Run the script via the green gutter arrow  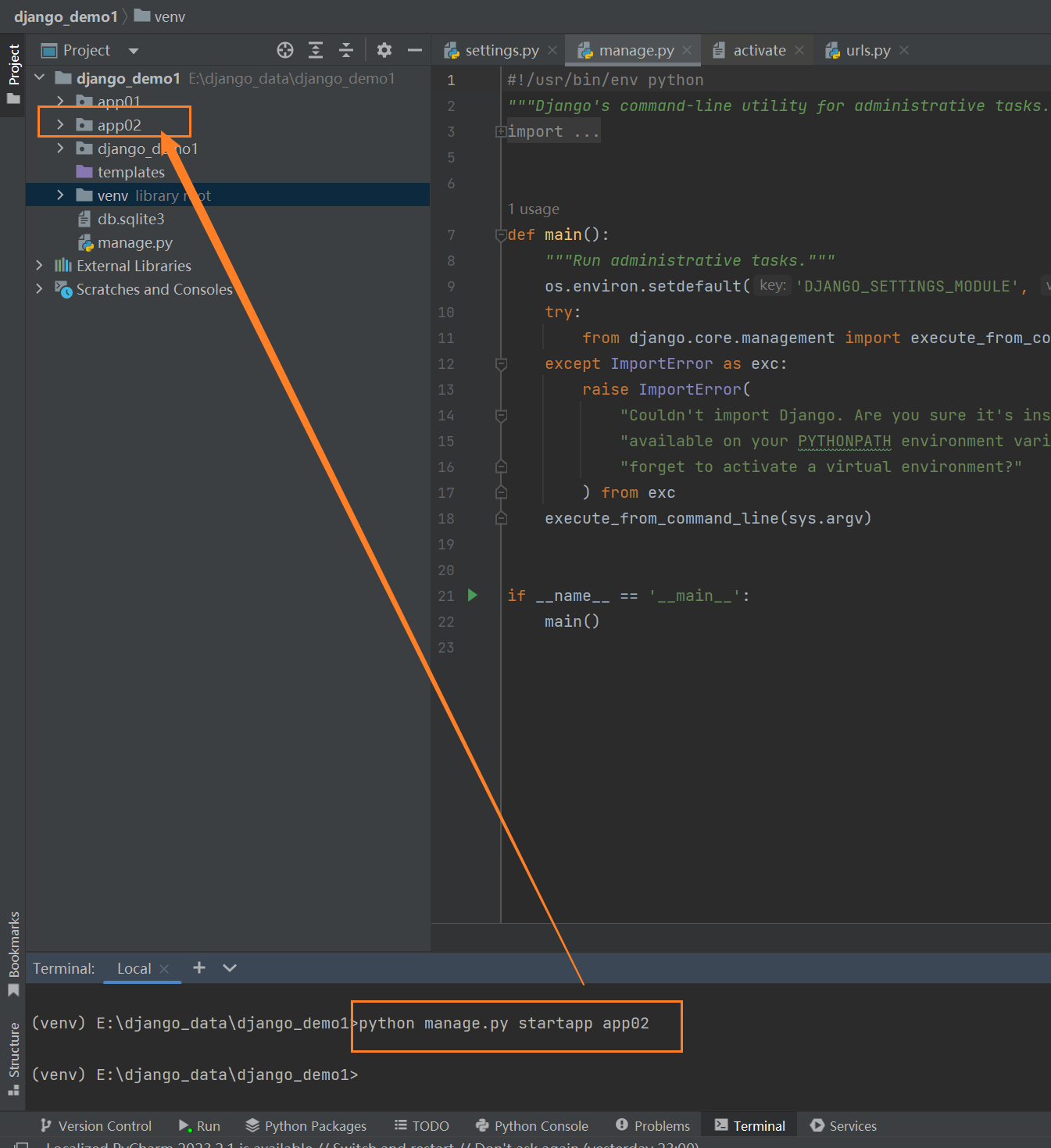(x=473, y=595)
